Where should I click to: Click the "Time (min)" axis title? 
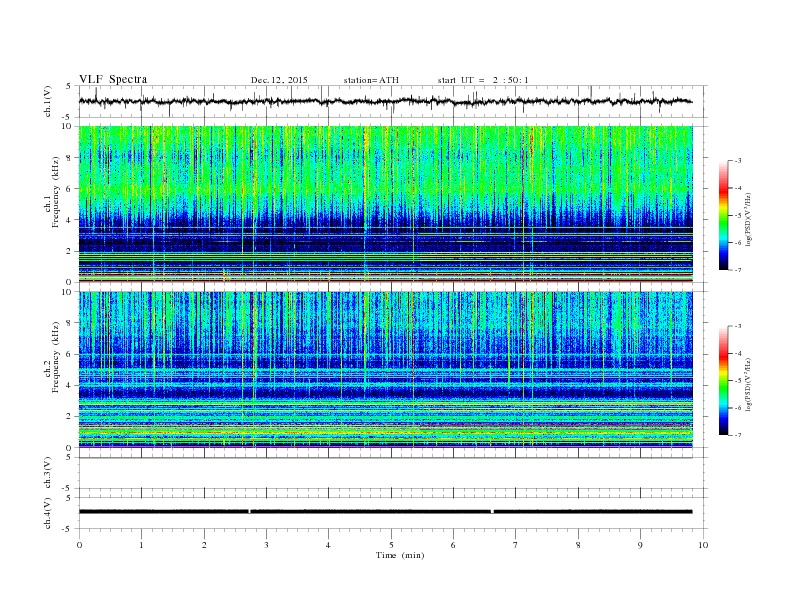point(400,555)
